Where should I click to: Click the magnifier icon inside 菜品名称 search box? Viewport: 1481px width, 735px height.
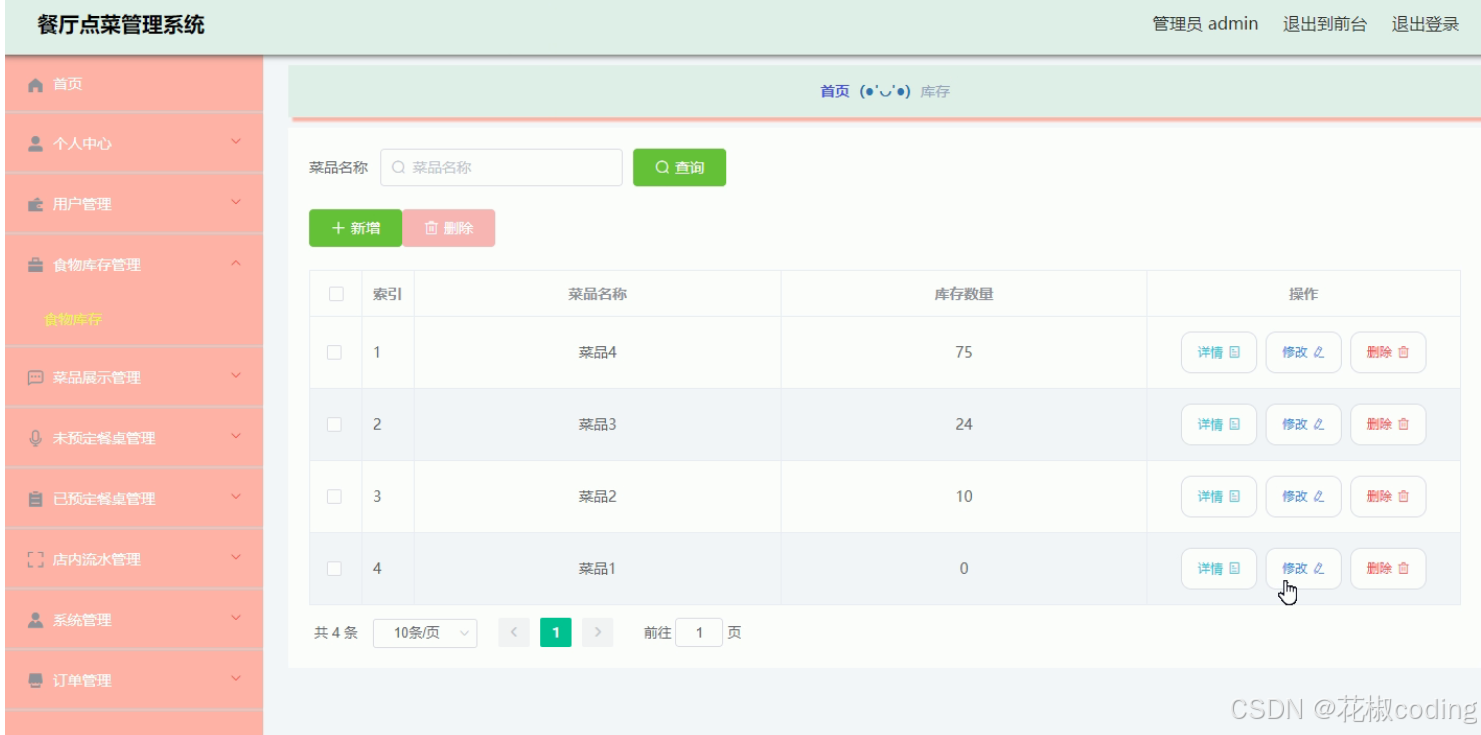pos(399,168)
